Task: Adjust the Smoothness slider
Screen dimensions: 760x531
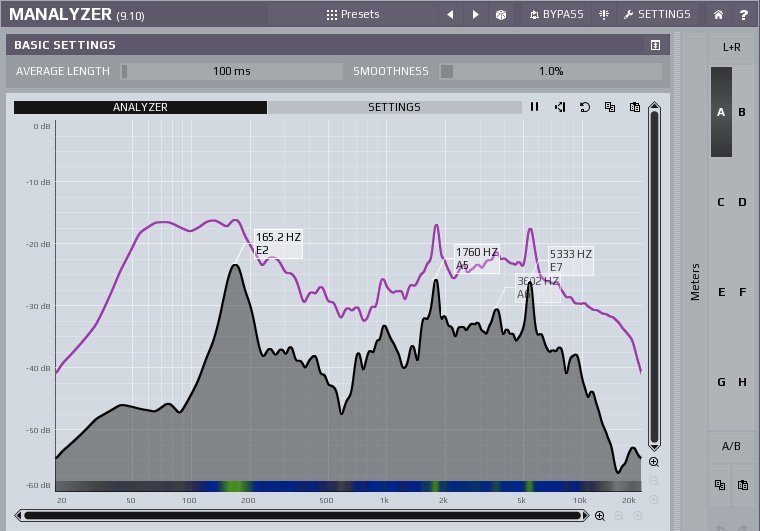Action: [x=551, y=71]
